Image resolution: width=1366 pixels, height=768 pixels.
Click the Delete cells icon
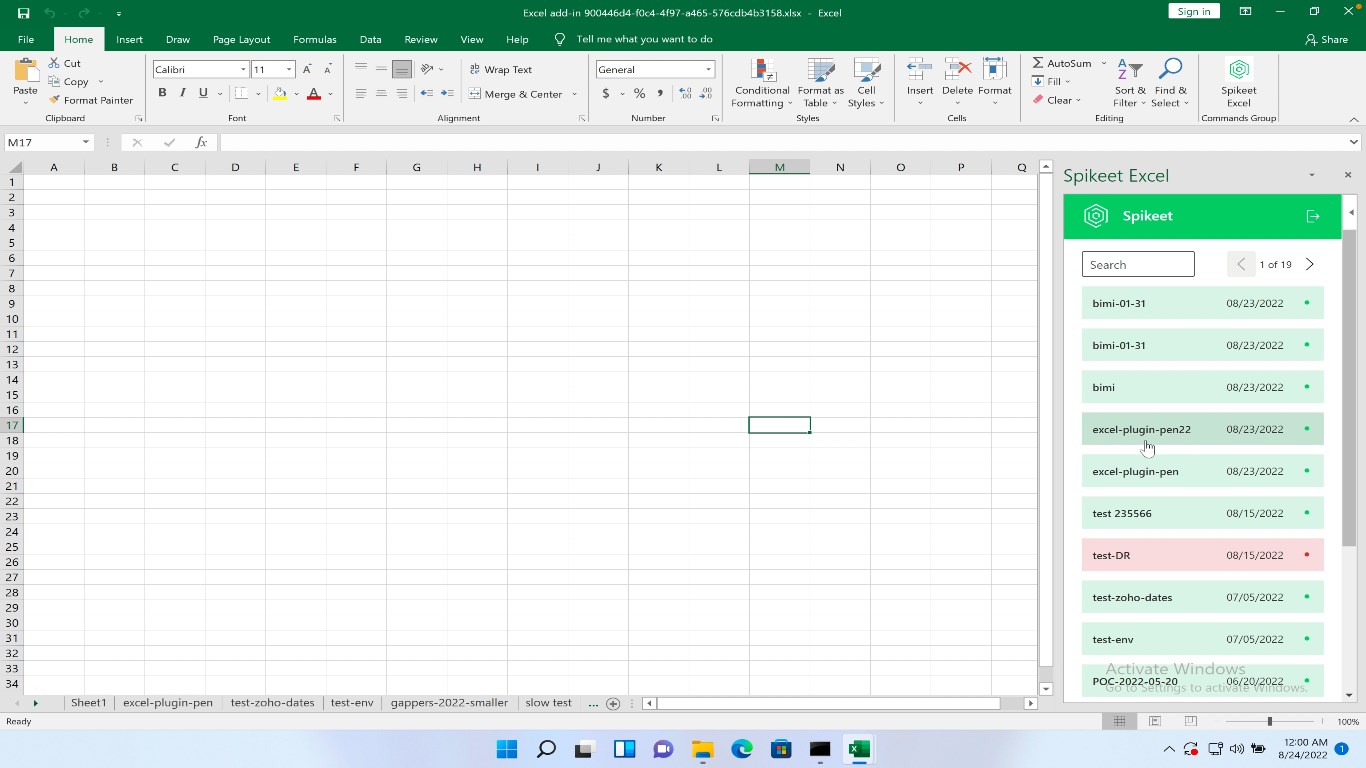click(957, 70)
